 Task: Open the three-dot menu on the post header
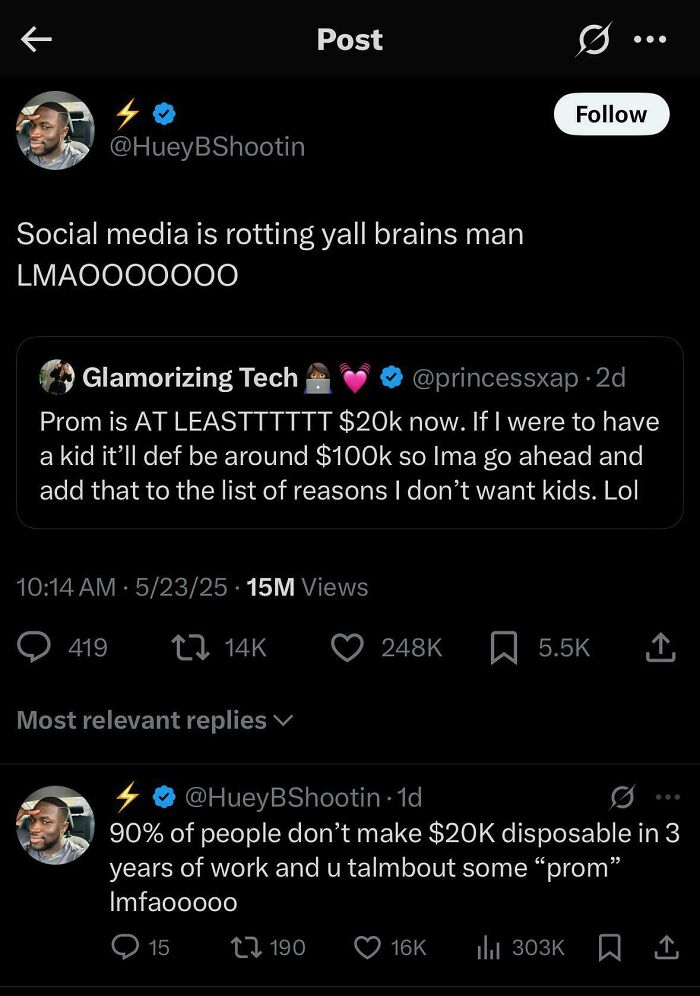coord(651,39)
